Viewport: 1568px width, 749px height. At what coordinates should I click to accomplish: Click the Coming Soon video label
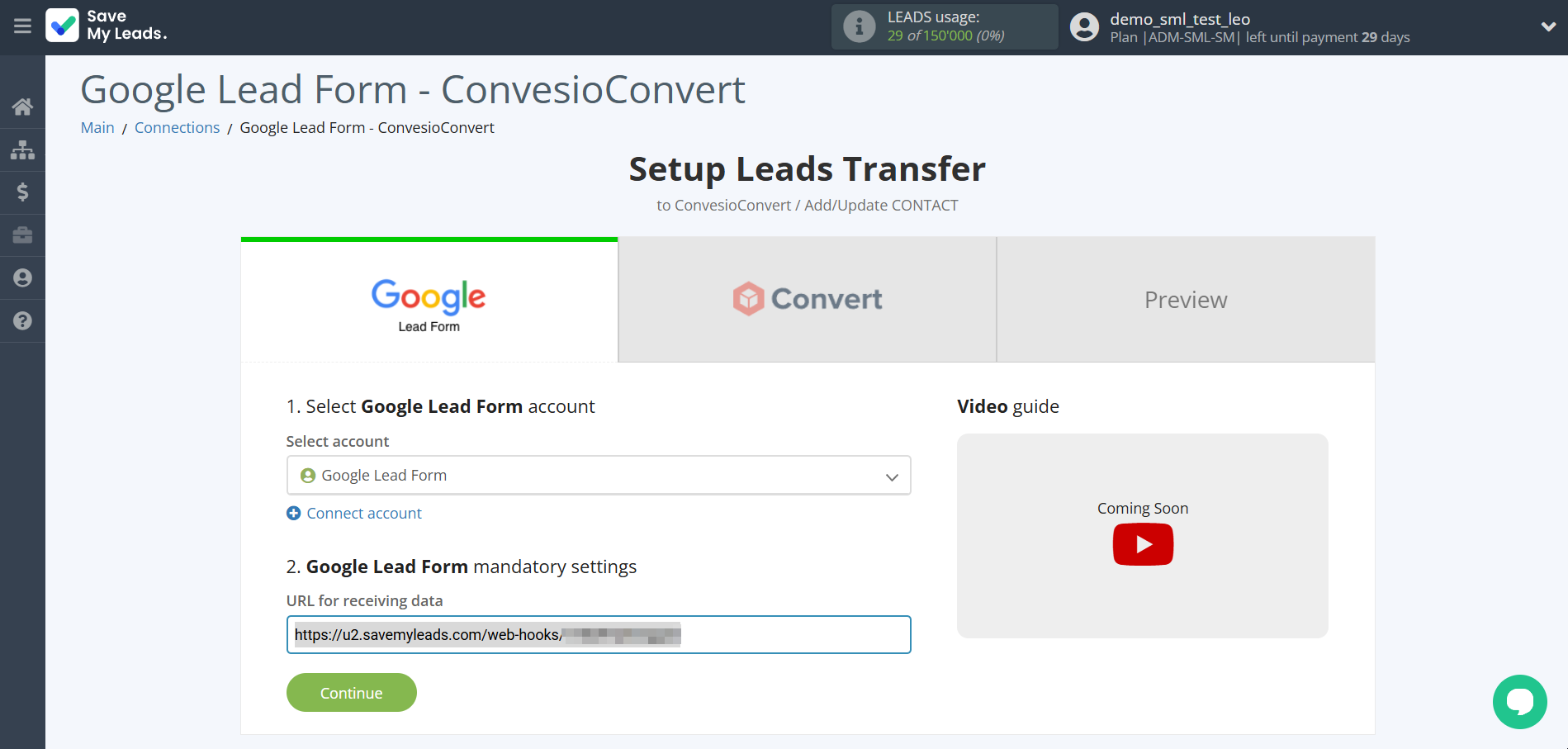pyautogui.click(x=1143, y=509)
